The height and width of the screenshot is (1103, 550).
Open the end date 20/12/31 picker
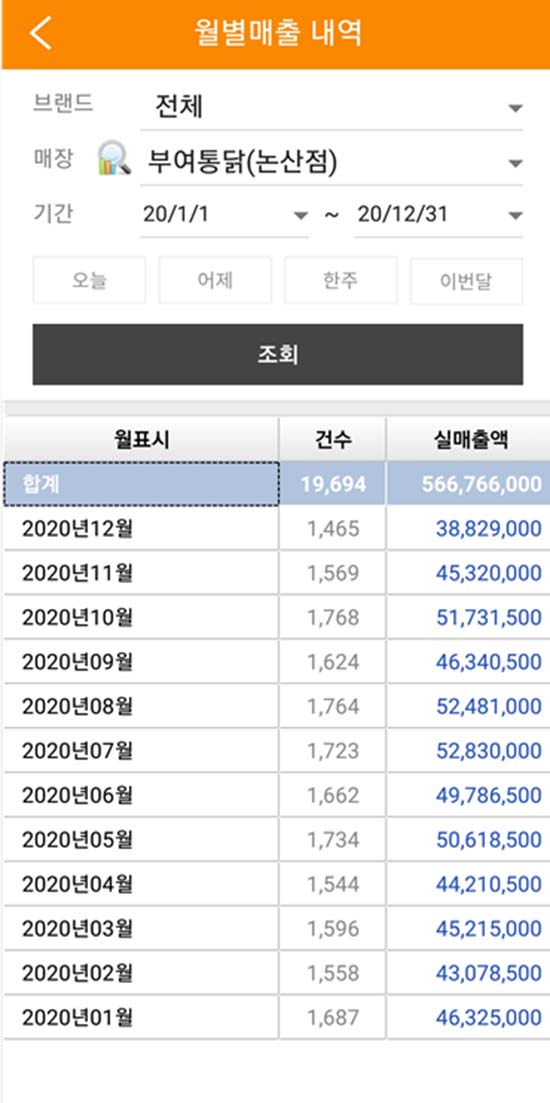439,215
